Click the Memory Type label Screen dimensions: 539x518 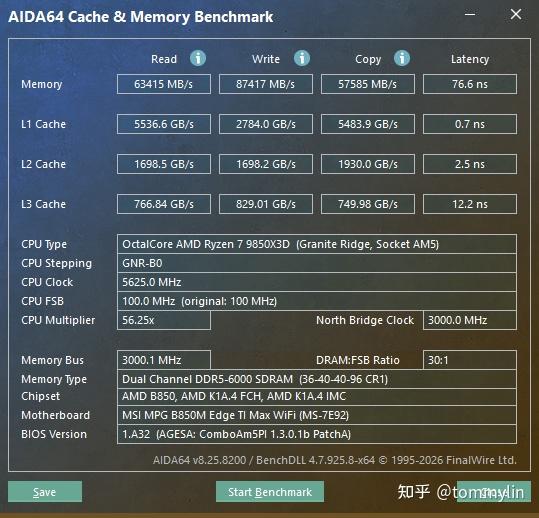[54, 379]
